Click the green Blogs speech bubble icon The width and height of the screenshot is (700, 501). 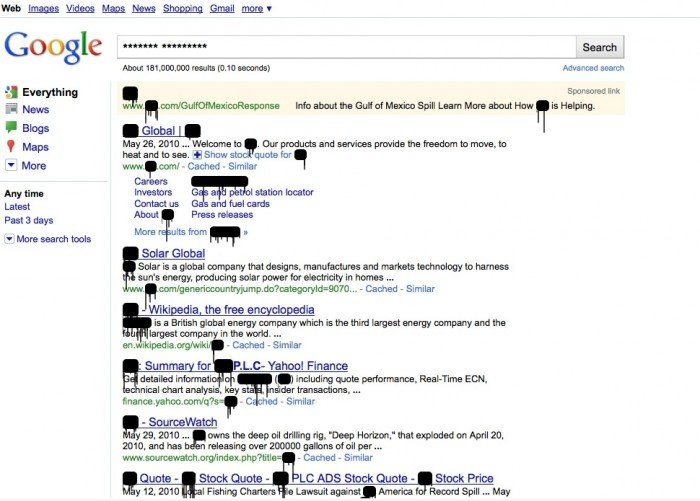(x=11, y=127)
